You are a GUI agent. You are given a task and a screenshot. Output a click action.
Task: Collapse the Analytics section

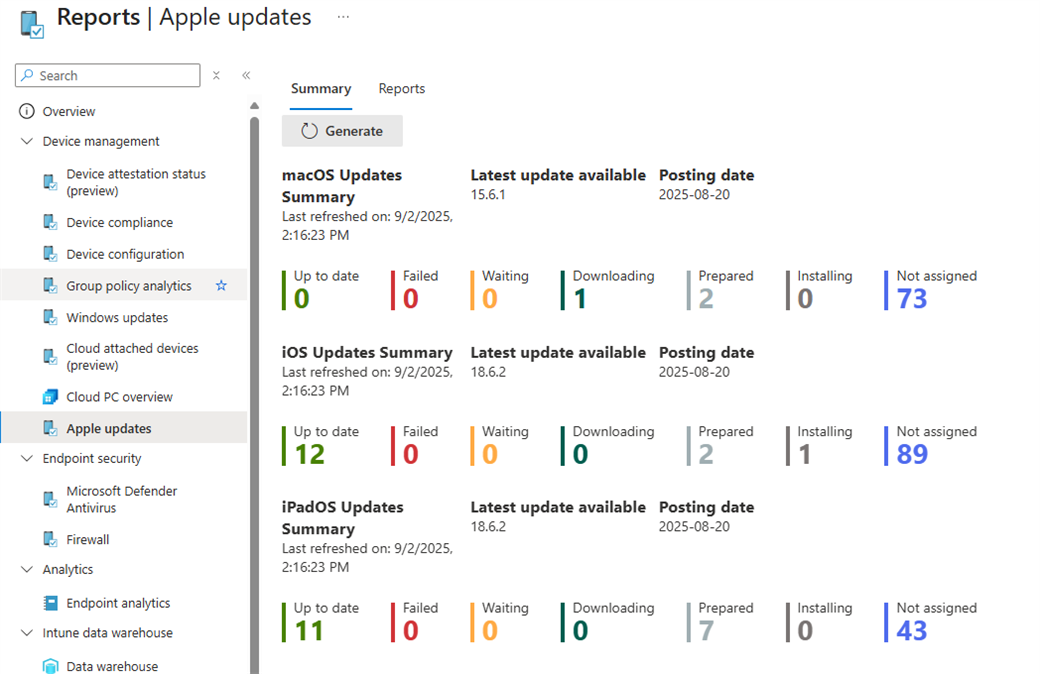(x=27, y=569)
